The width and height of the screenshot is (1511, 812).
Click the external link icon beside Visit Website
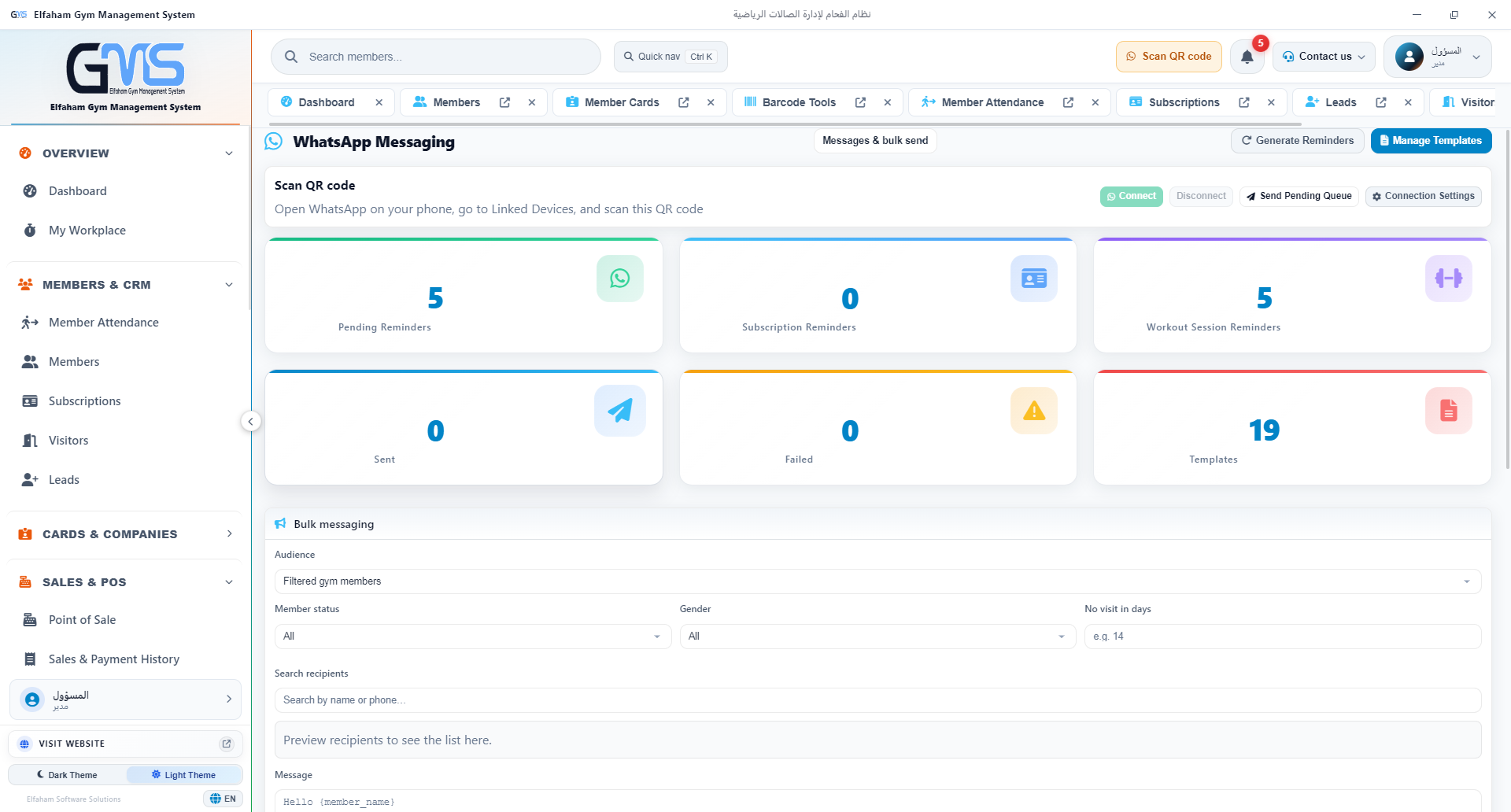point(227,744)
